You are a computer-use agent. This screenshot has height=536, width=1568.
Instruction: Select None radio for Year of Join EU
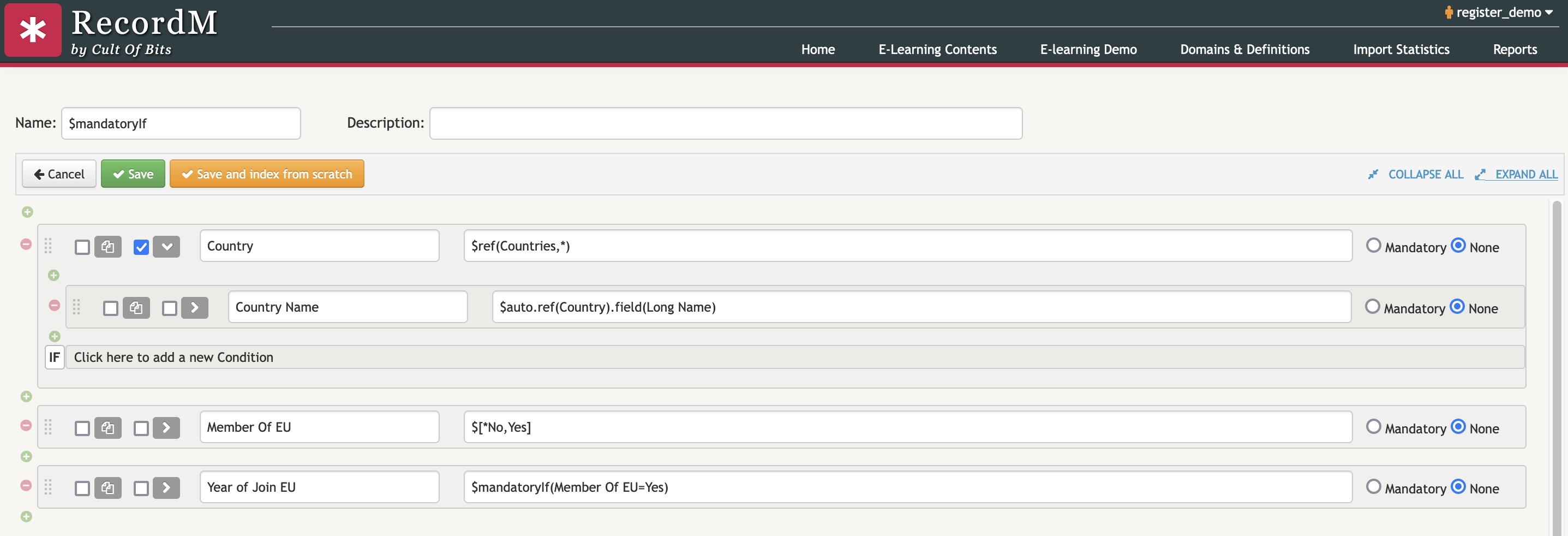(x=1458, y=486)
